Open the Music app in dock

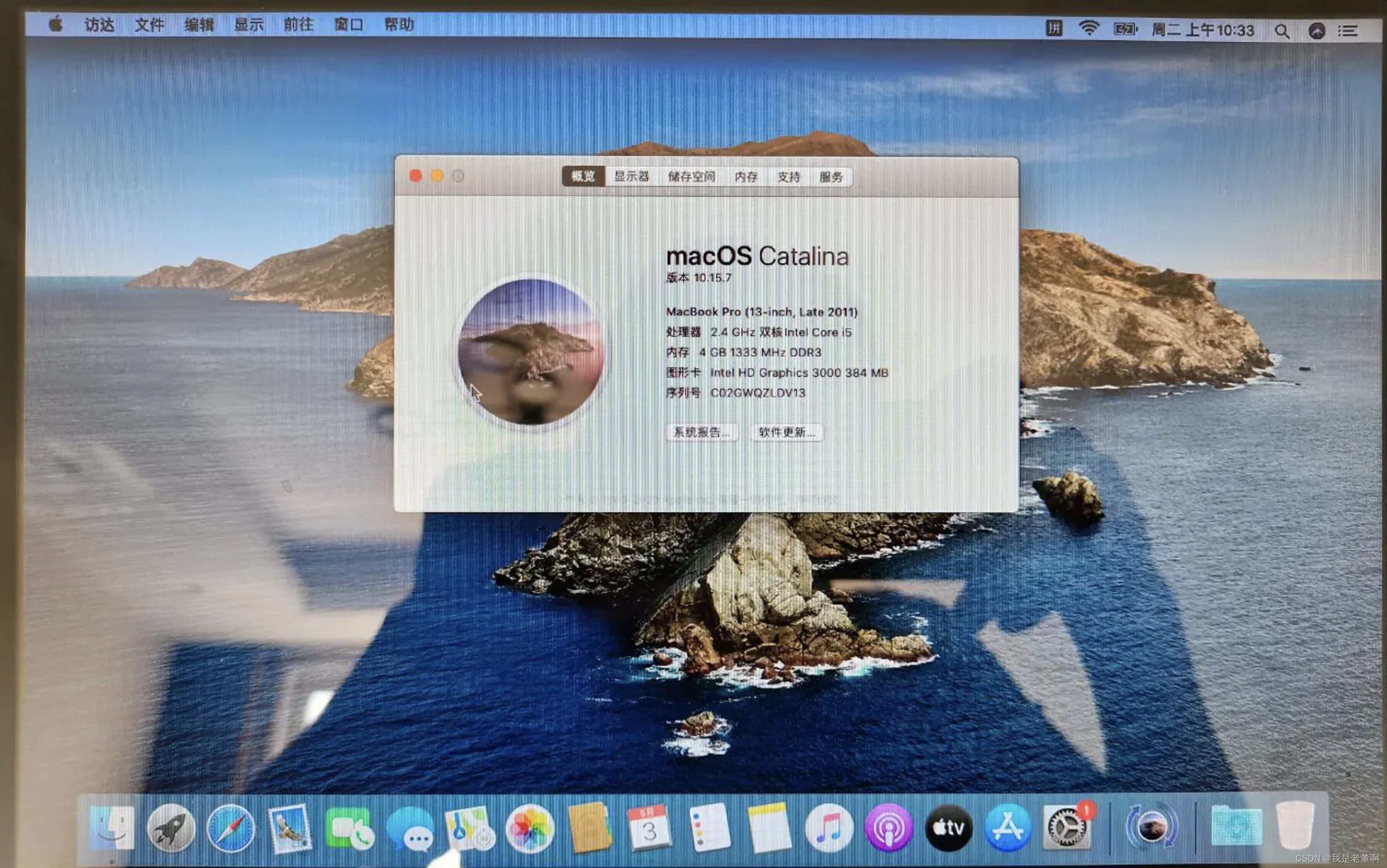pyautogui.click(x=829, y=828)
